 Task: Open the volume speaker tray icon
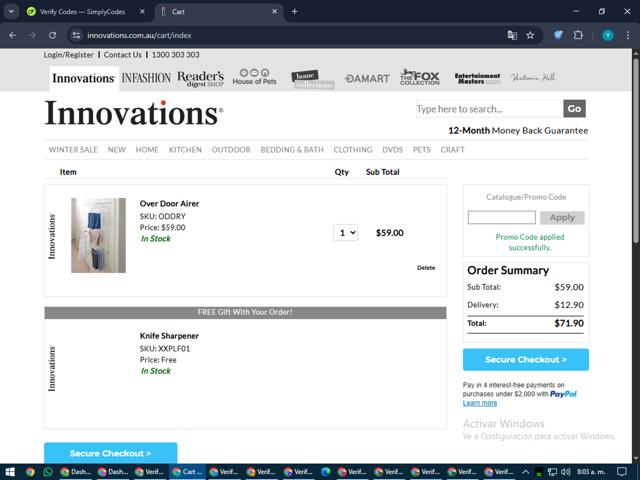(566, 472)
